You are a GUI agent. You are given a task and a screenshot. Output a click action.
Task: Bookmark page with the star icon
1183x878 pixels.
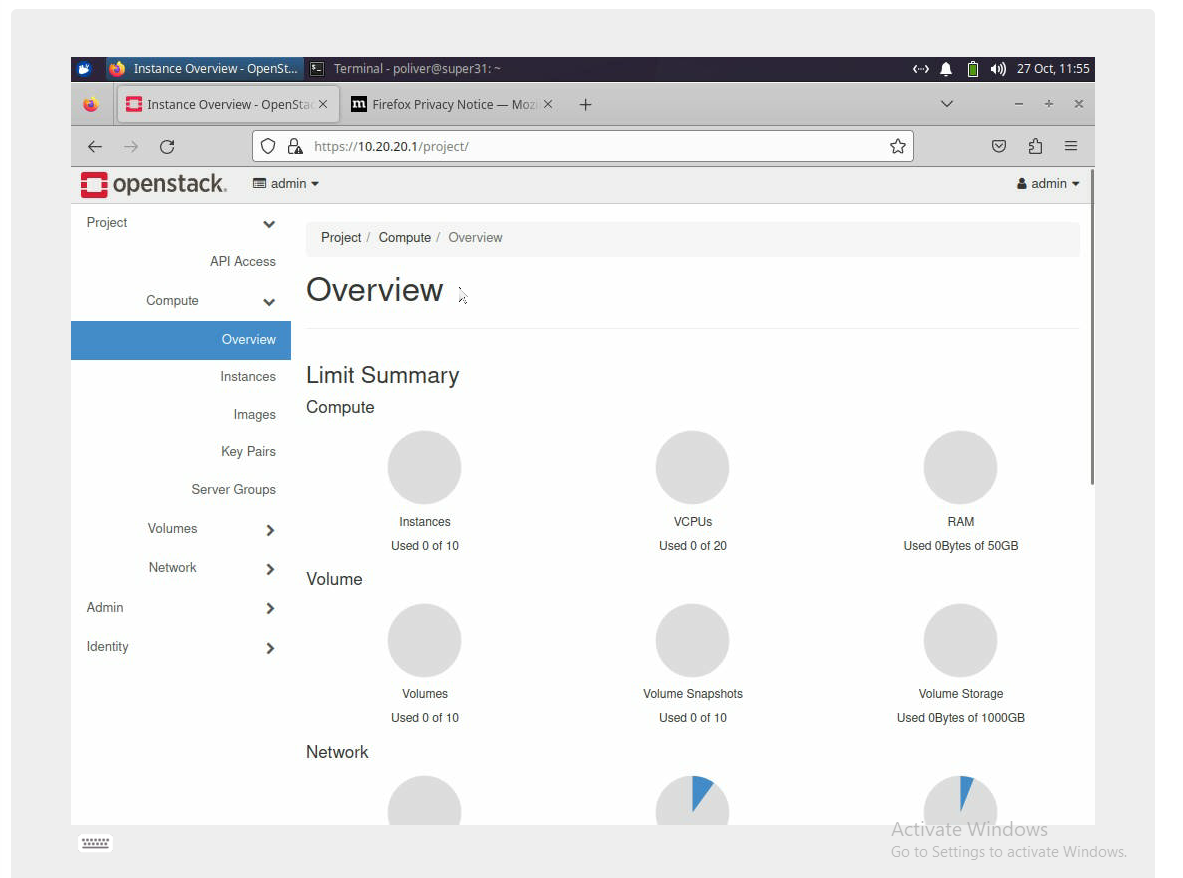[897, 147]
